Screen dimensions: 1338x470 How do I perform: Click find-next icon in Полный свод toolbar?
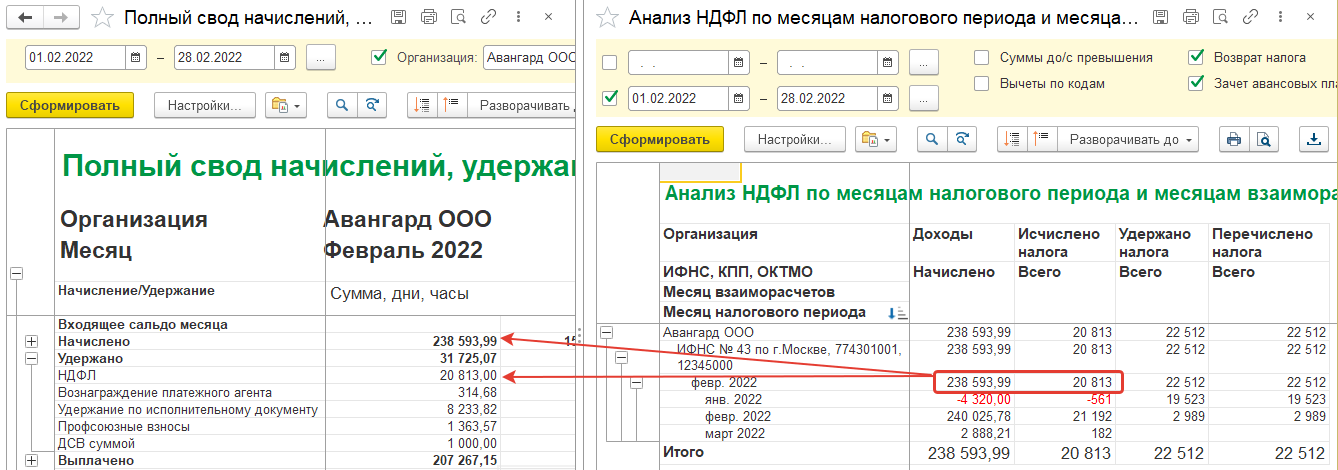(x=372, y=105)
